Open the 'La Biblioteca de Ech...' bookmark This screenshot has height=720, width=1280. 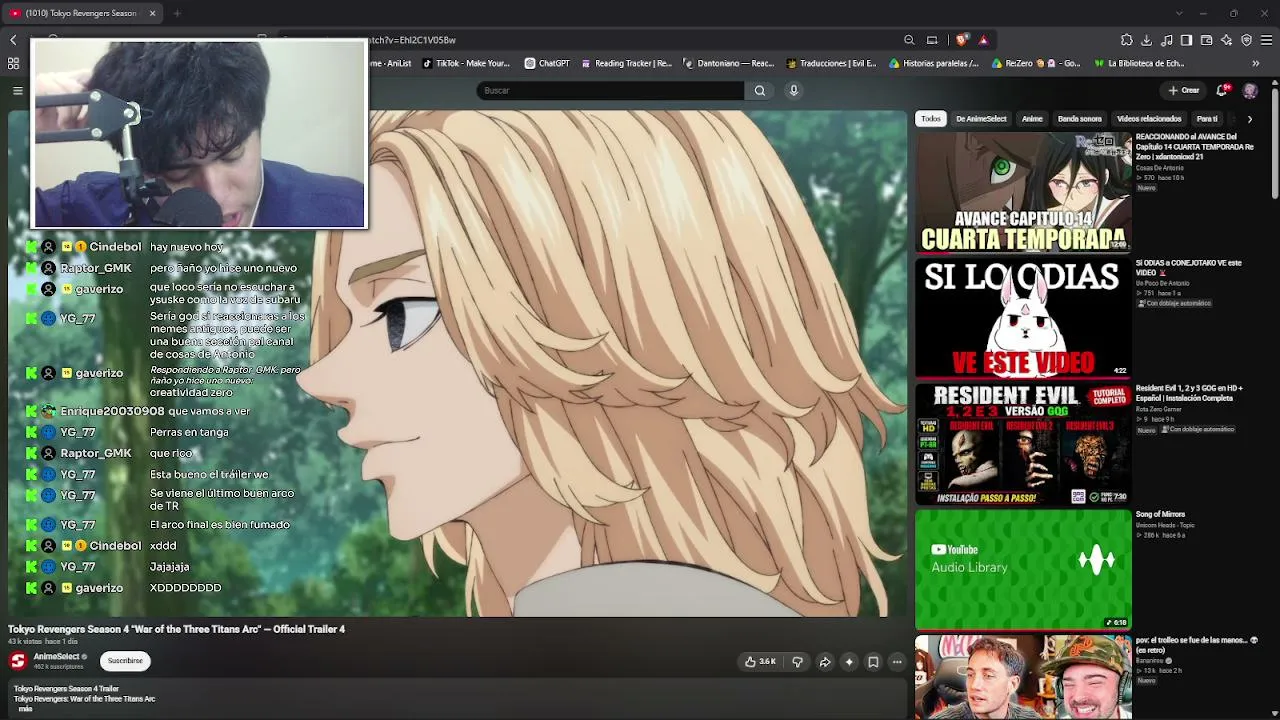pyautogui.click(x=1139, y=63)
